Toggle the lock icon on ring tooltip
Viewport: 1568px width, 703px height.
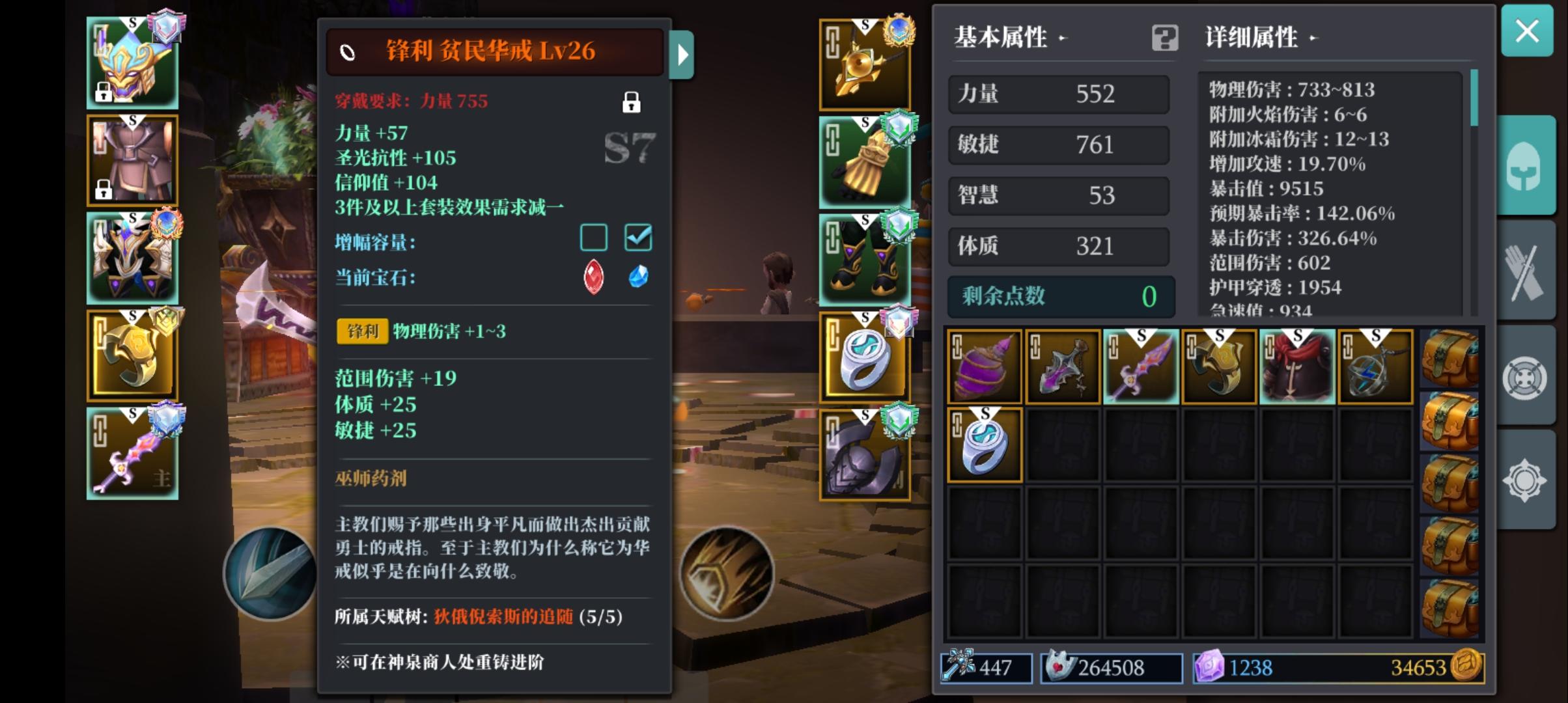tap(631, 102)
